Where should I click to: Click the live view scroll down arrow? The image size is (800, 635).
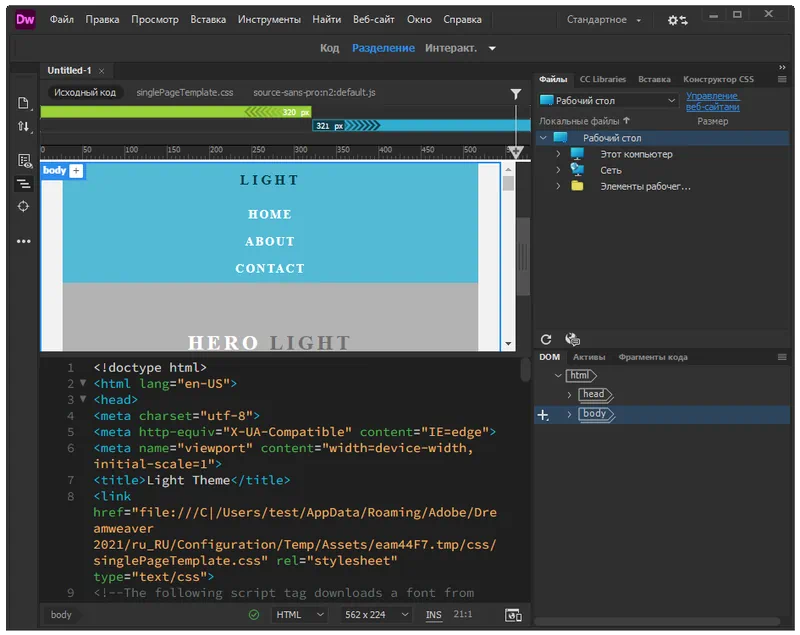[508, 344]
